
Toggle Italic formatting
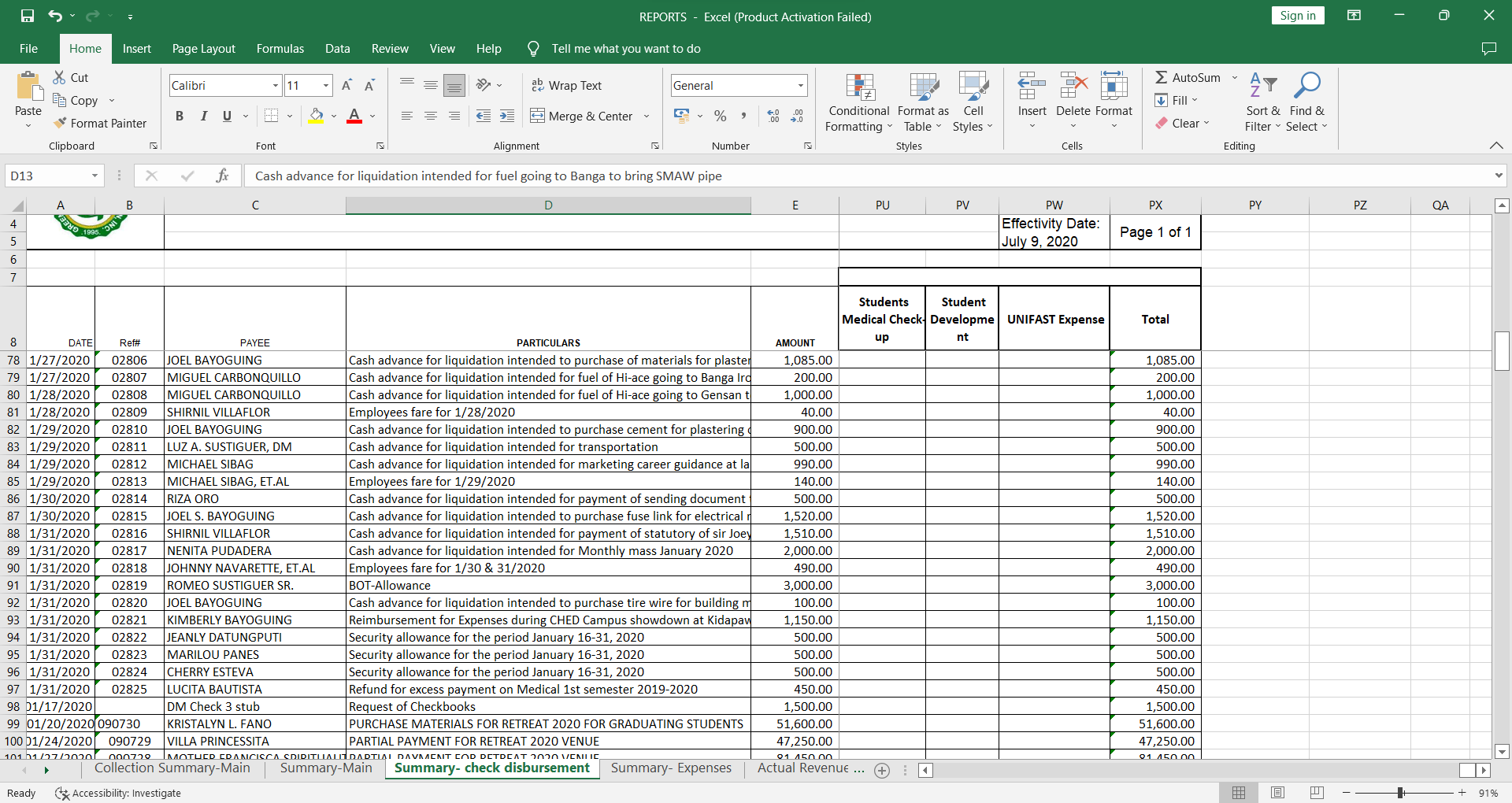204,116
